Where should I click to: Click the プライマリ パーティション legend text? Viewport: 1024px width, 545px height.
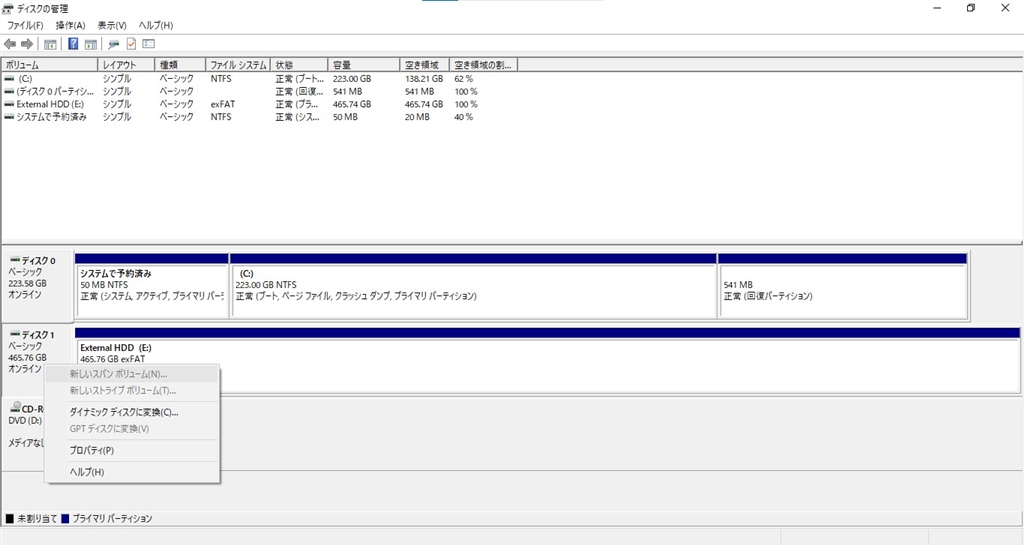click(x=112, y=519)
